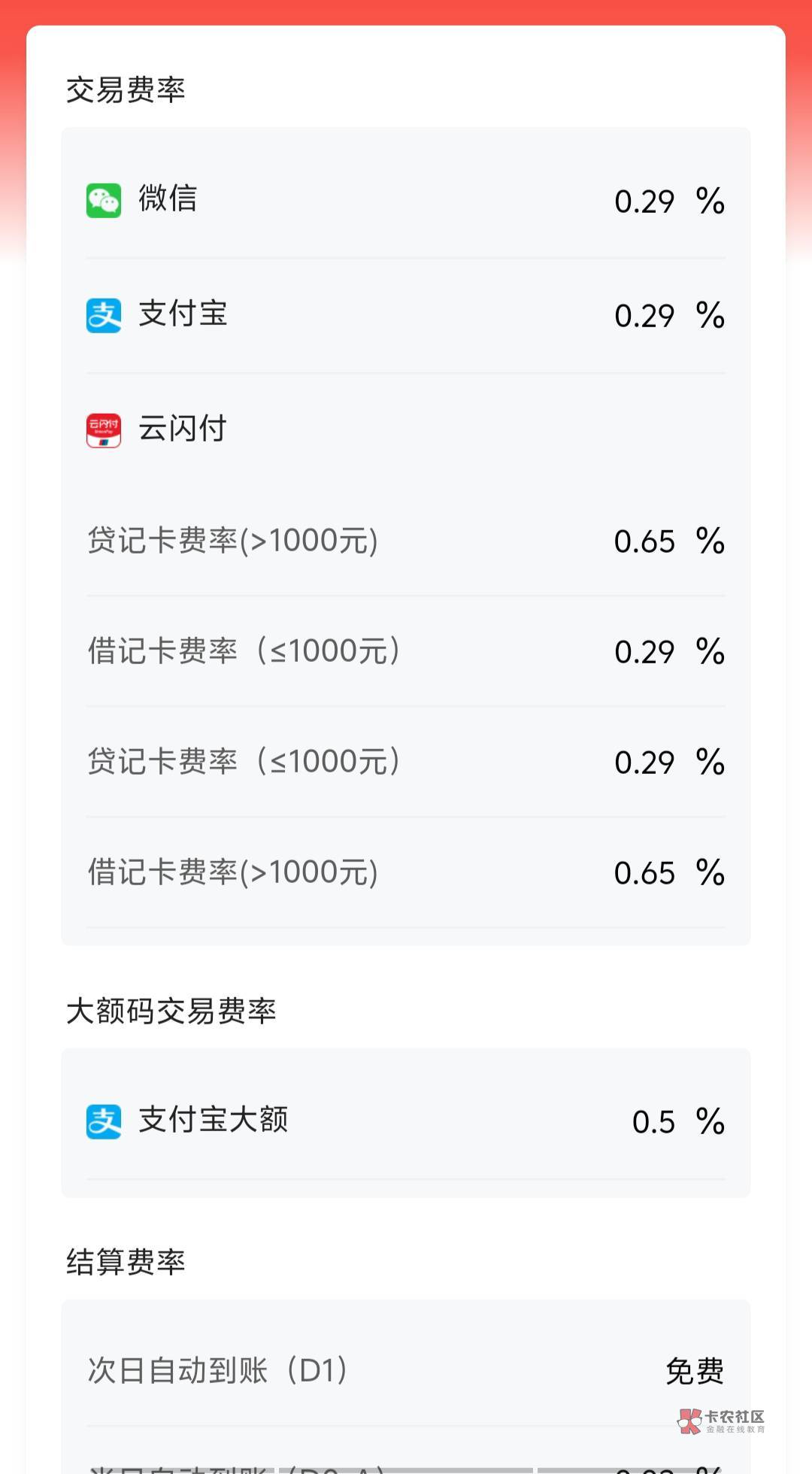Edit the 贷记卡费率(≤1000元) value 0.29
This screenshot has height=1474, width=812.
[644, 763]
